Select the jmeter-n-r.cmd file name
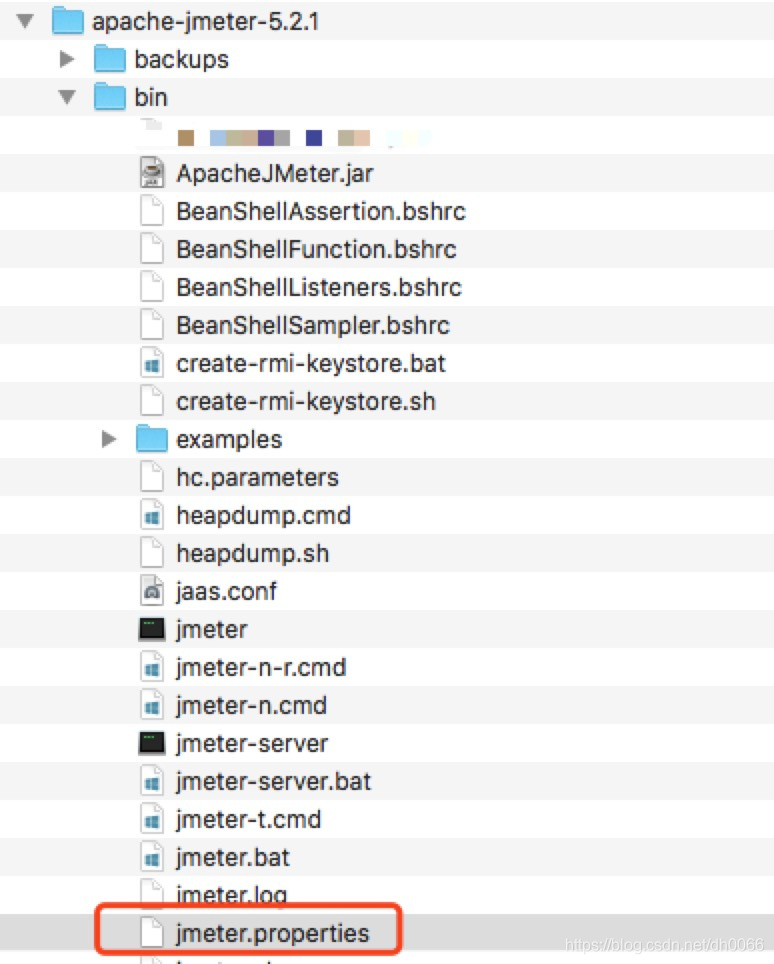This screenshot has width=774, height=964. (x=261, y=668)
